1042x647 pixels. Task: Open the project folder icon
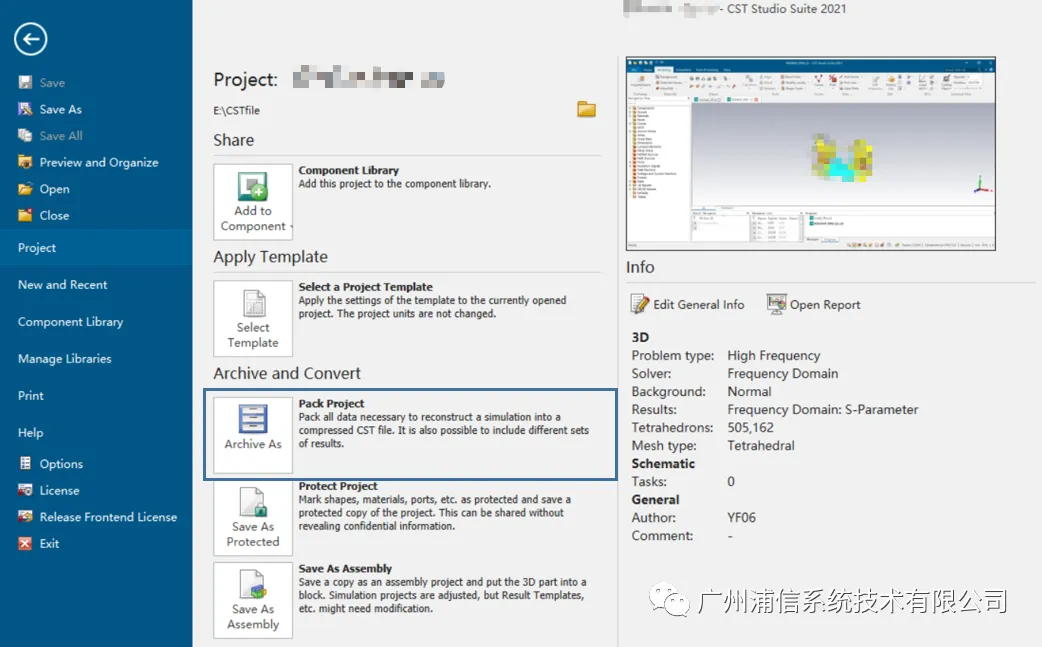(x=586, y=109)
